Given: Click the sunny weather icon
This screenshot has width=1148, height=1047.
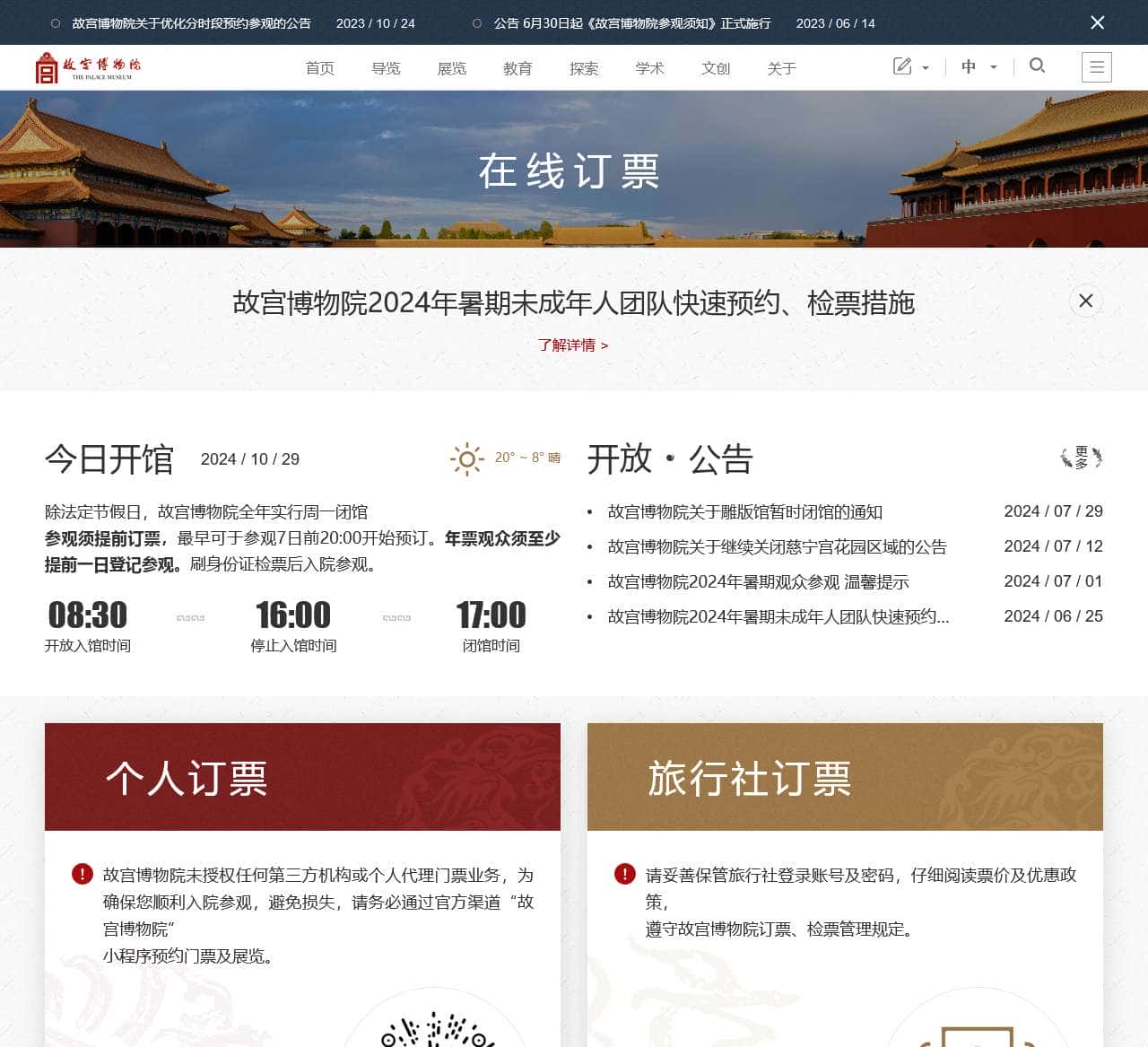Looking at the screenshot, I should coord(466,459).
